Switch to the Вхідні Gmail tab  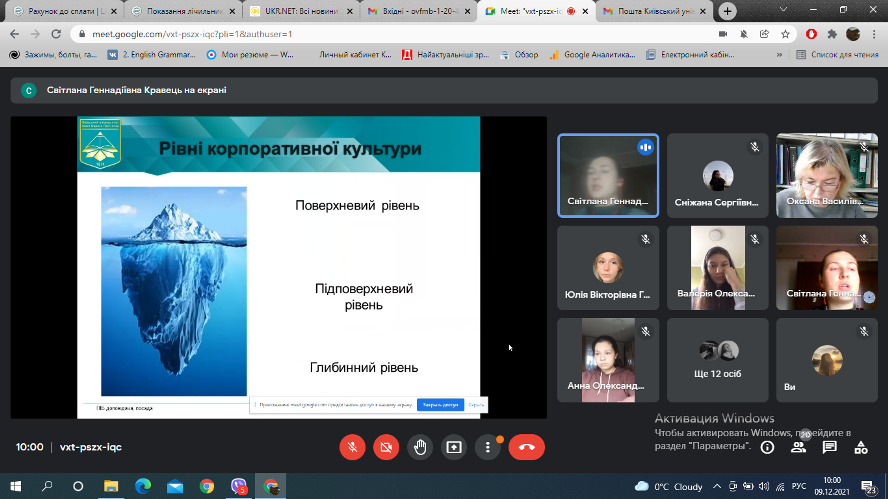point(419,11)
